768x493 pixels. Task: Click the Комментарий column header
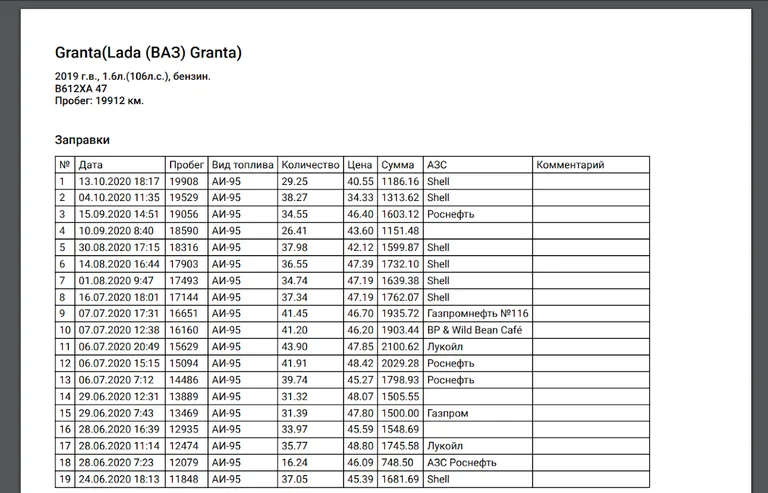point(570,165)
